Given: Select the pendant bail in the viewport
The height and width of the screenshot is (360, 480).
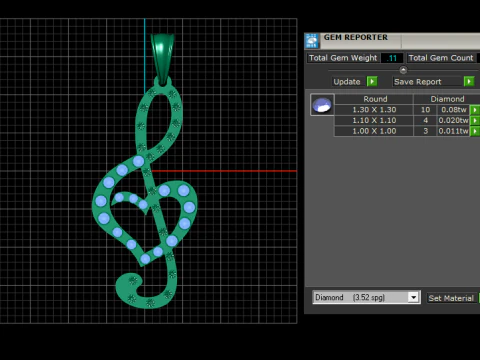Looking at the screenshot, I should (x=162, y=58).
